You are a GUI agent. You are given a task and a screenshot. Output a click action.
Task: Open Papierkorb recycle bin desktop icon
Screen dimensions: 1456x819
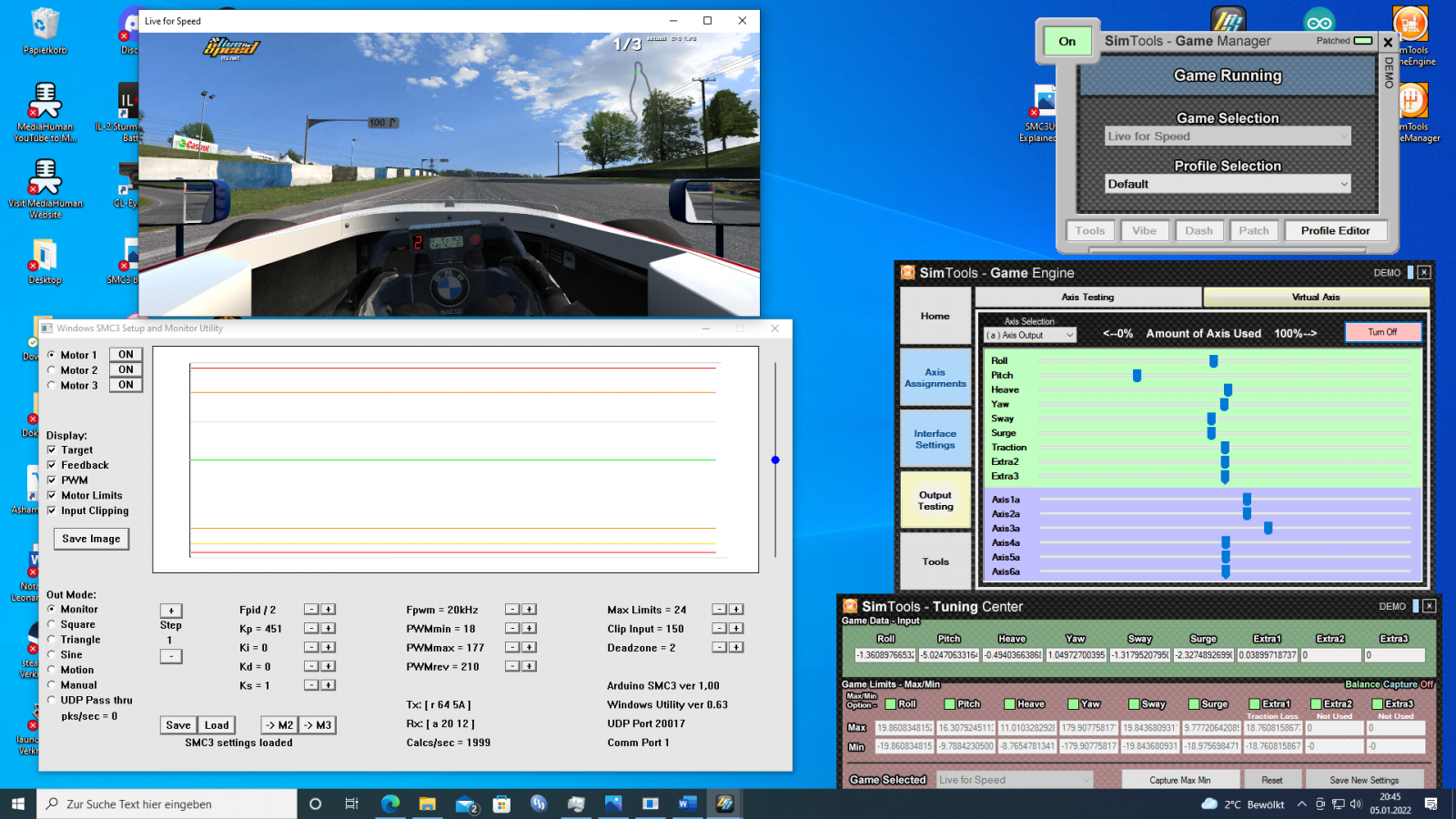click(45, 31)
